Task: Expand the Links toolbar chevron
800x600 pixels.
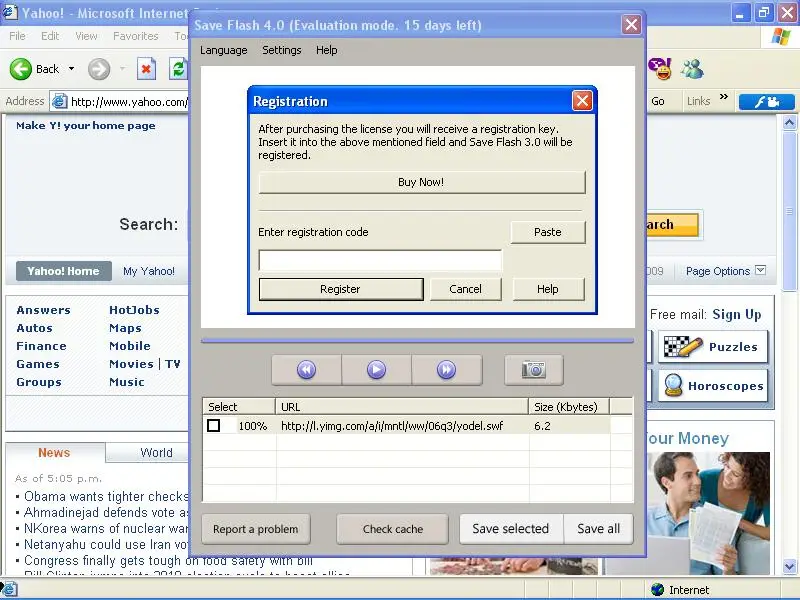Action: point(723,96)
